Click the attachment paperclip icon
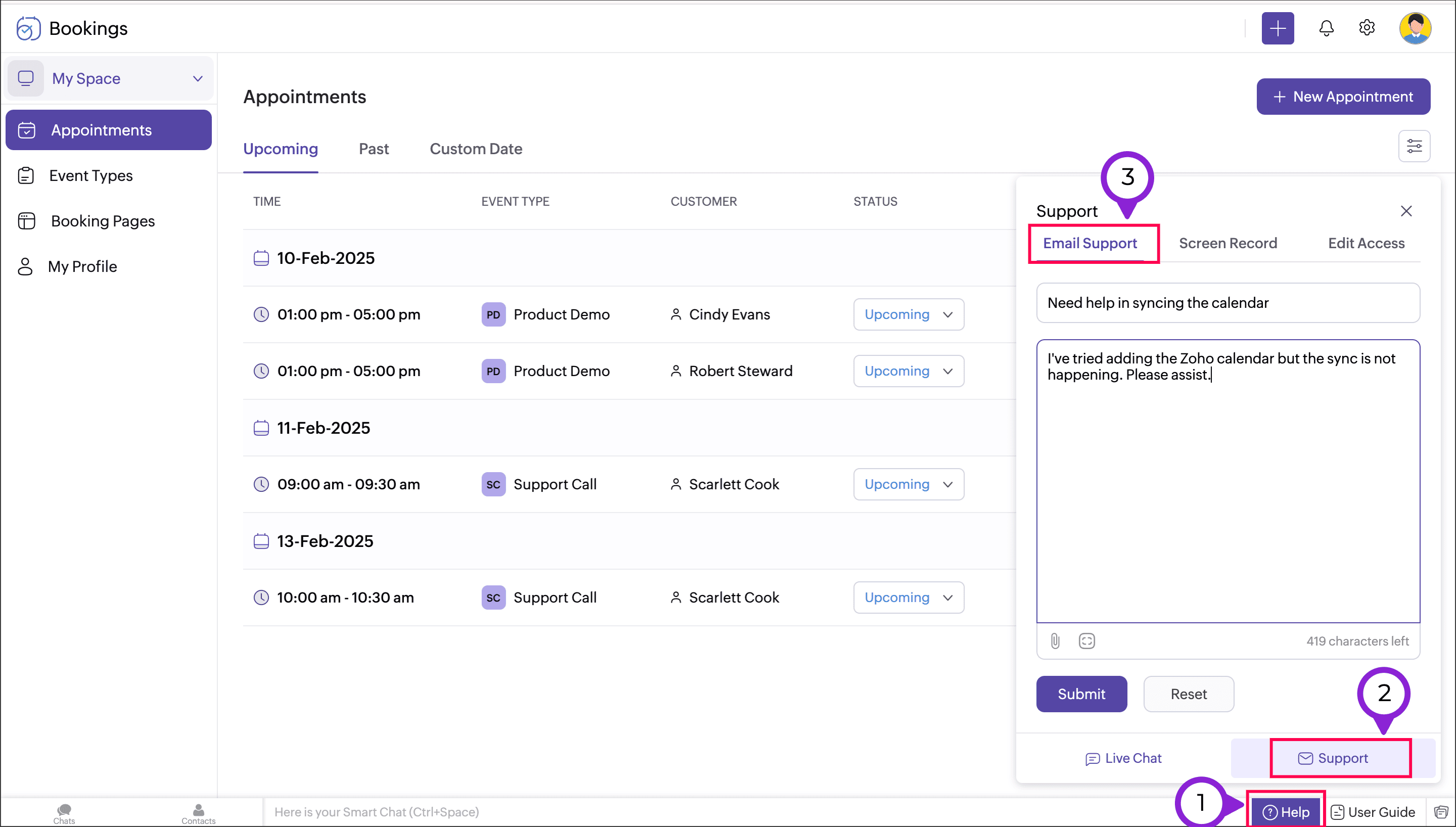The height and width of the screenshot is (827, 1456). 1055,640
